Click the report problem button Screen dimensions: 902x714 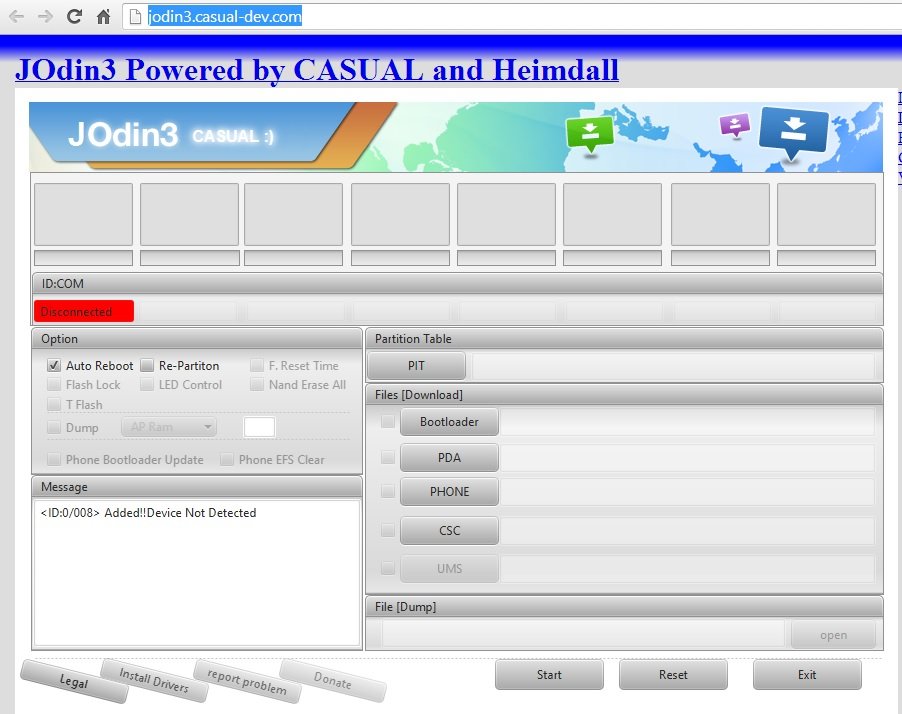click(x=247, y=682)
